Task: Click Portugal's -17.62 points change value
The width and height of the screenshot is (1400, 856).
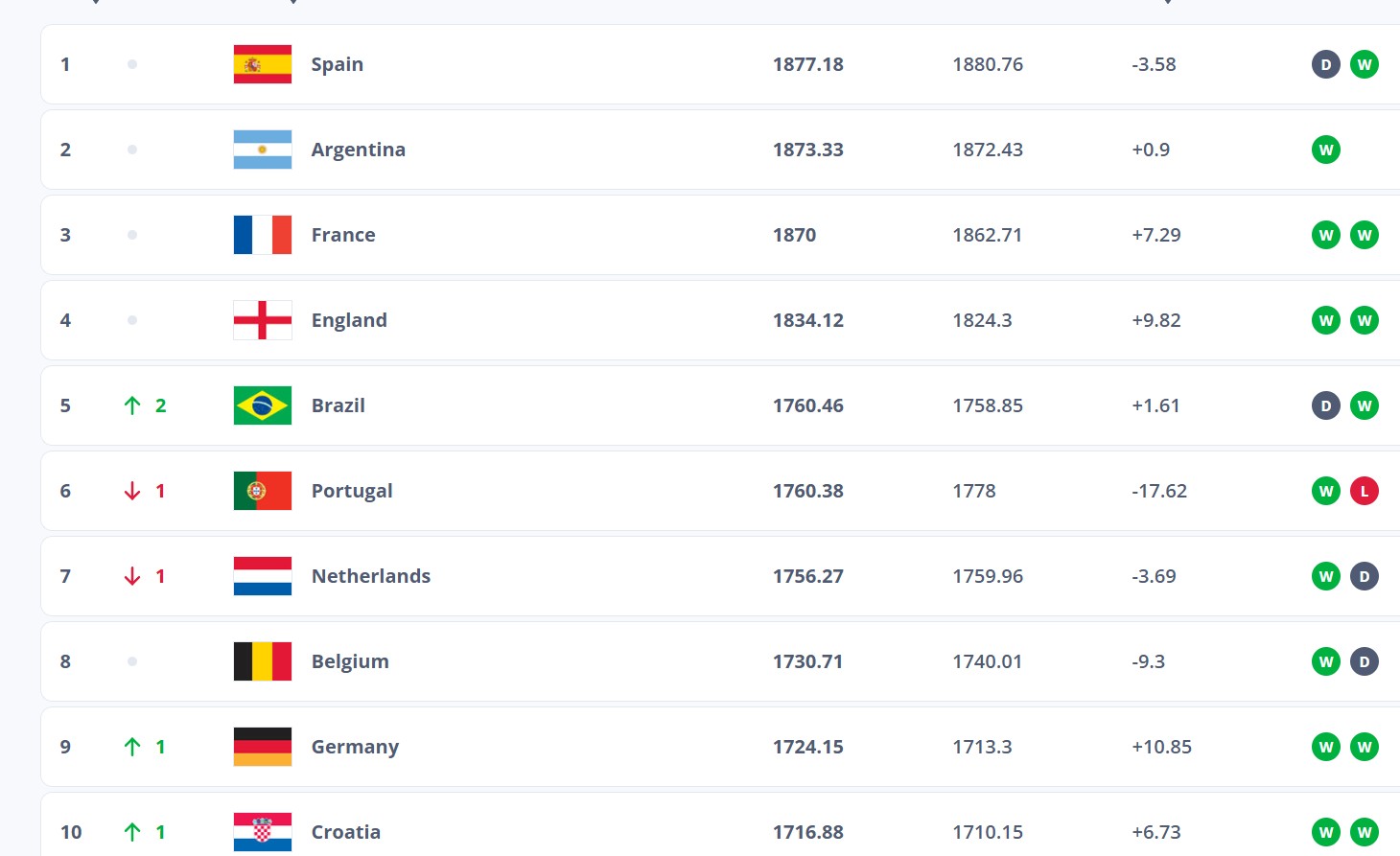Action: [x=1158, y=491]
